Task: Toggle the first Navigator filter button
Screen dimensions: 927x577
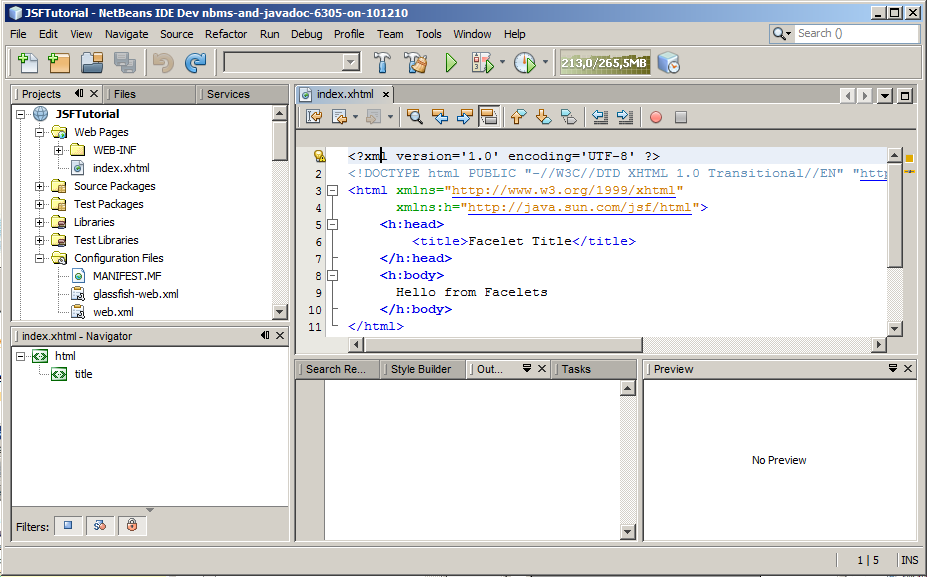Action: click(x=68, y=525)
